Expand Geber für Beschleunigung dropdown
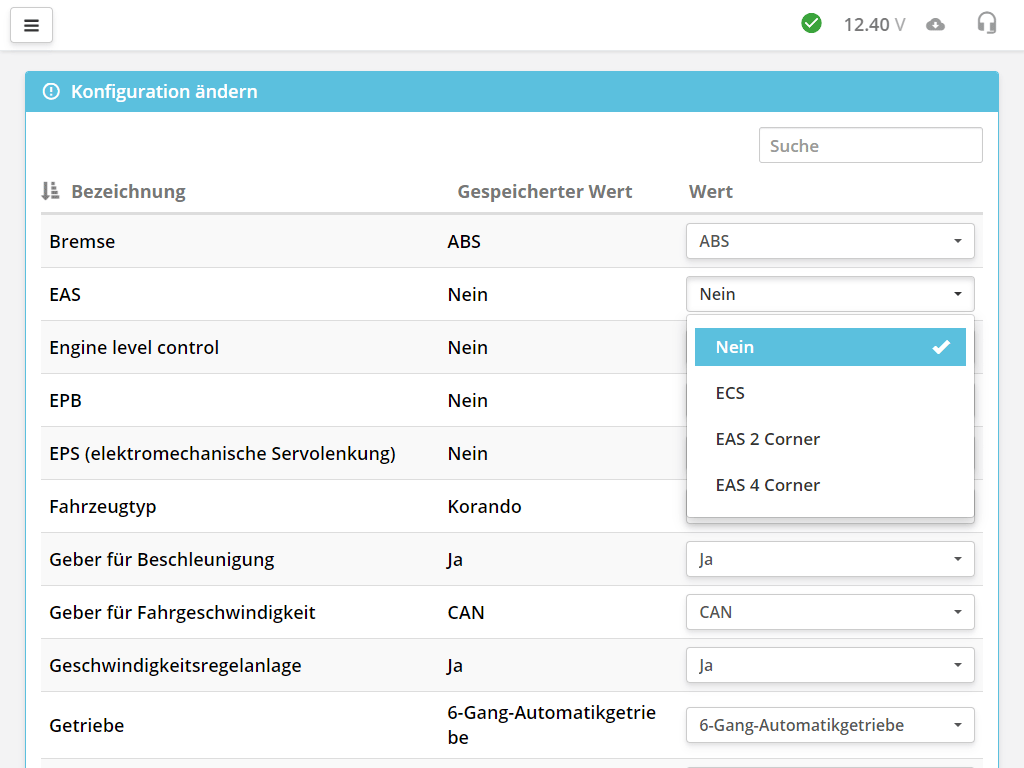The image size is (1024, 768). pyautogui.click(x=829, y=559)
